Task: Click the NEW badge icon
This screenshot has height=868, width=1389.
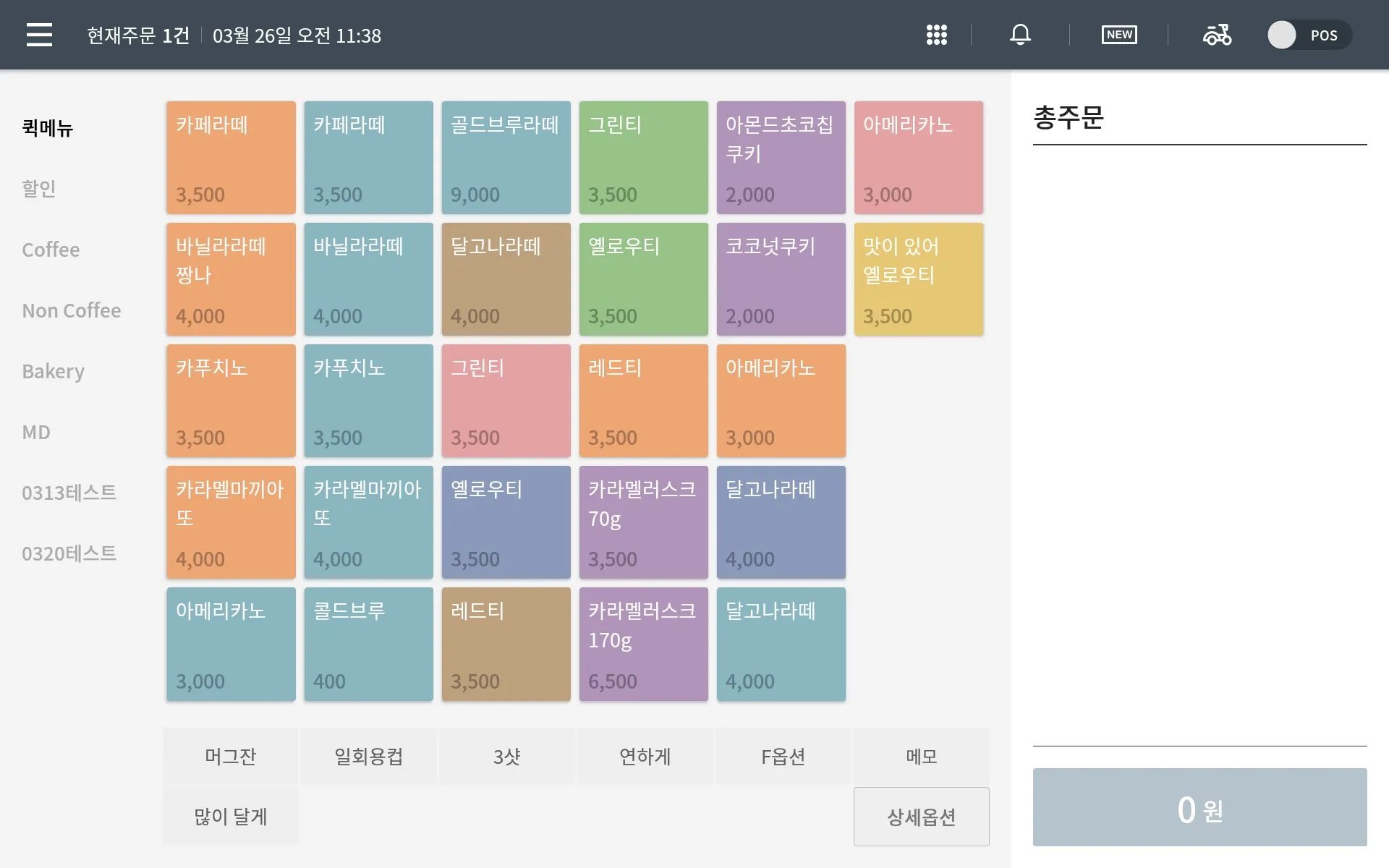Action: pyautogui.click(x=1118, y=35)
